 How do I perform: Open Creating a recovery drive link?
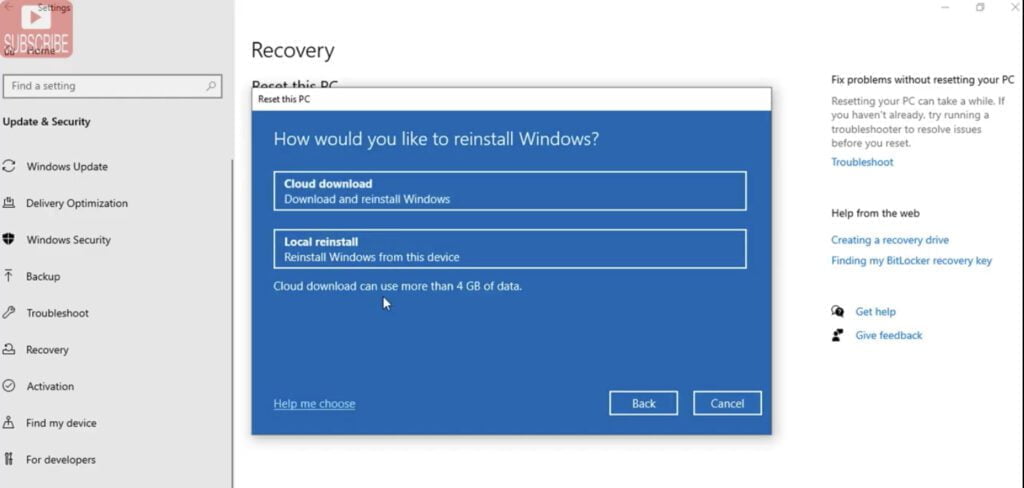[889, 240]
